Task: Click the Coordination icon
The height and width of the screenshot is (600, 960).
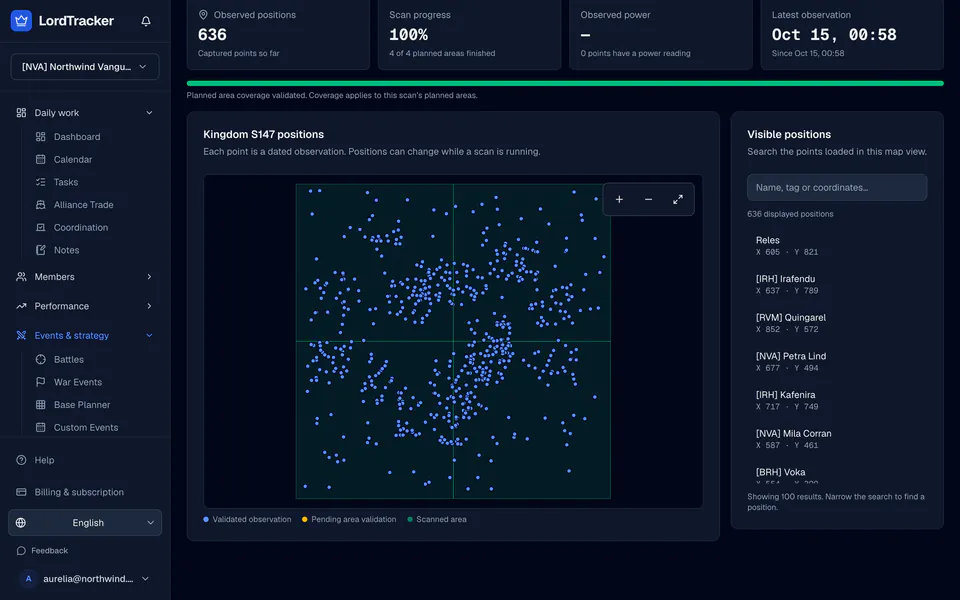Action: (x=40, y=227)
